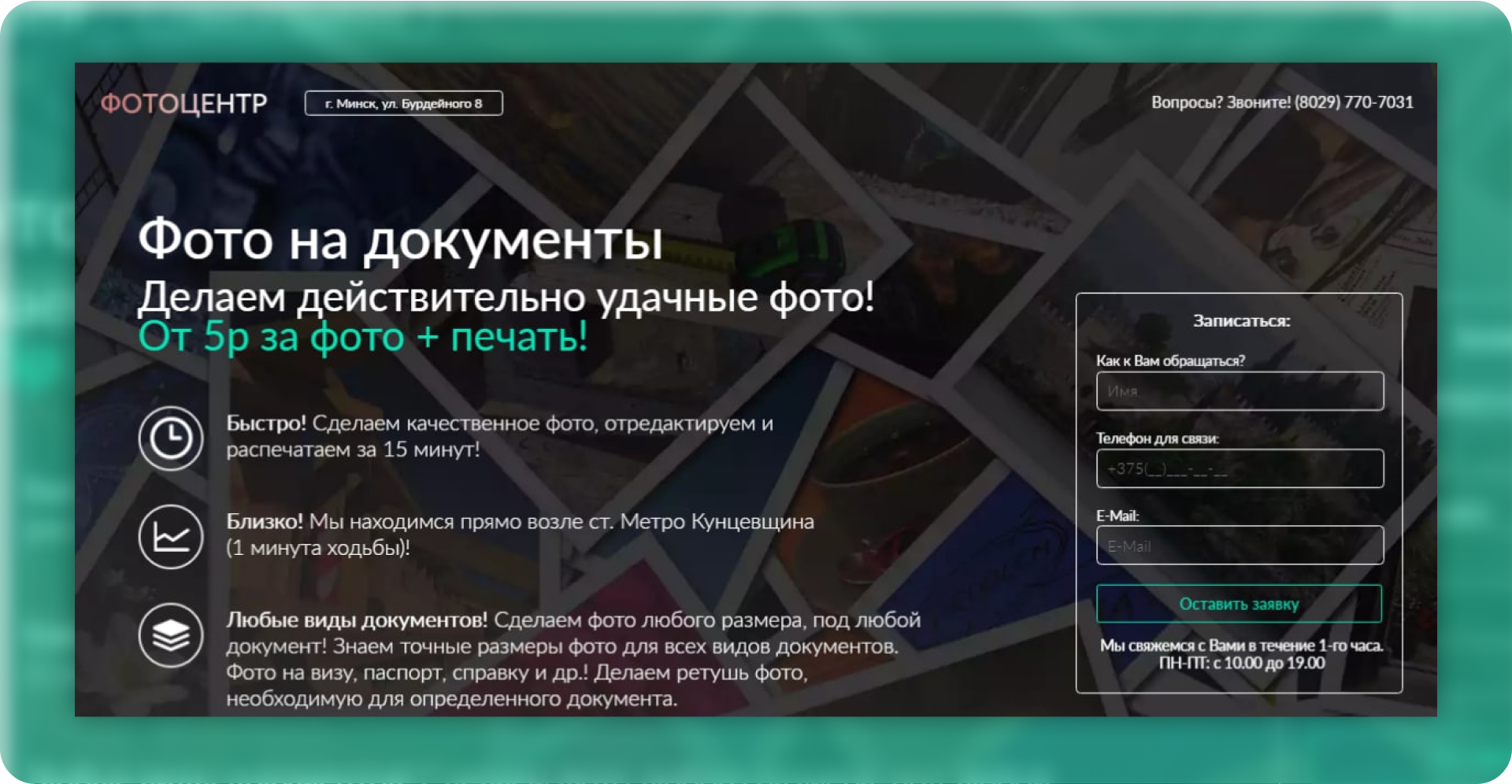Click the bold word Быстро!
The height and width of the screenshot is (784, 1512).
pos(266,423)
